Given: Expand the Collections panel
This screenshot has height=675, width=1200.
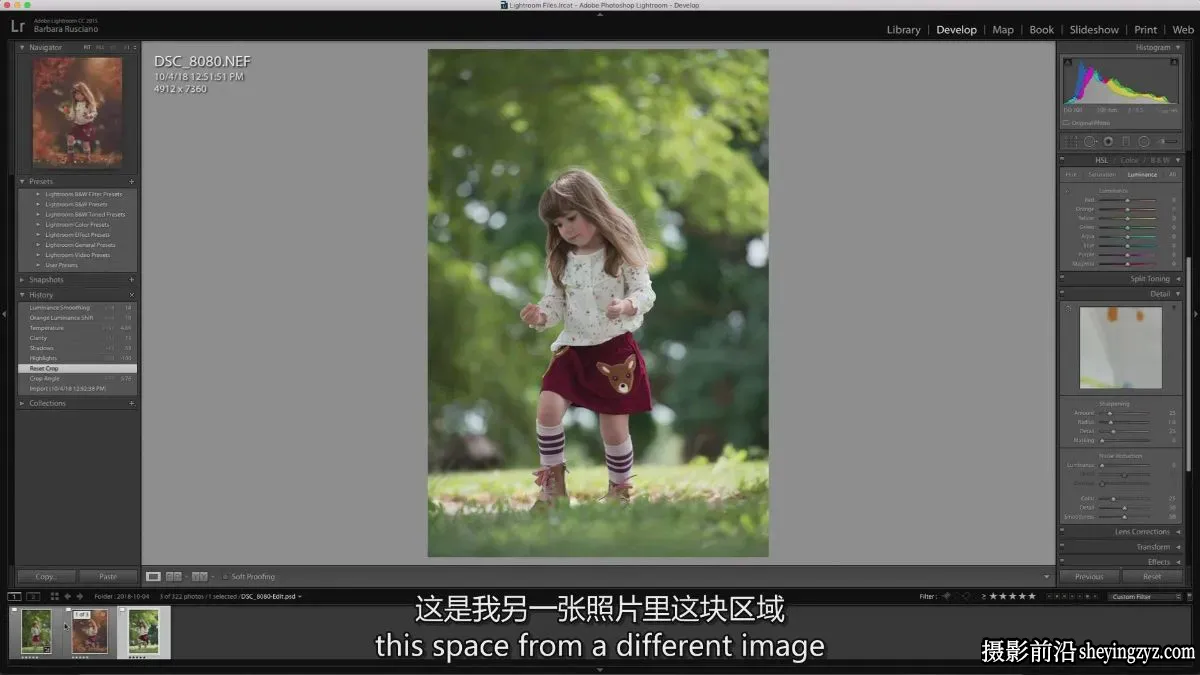Looking at the screenshot, I should coord(23,403).
